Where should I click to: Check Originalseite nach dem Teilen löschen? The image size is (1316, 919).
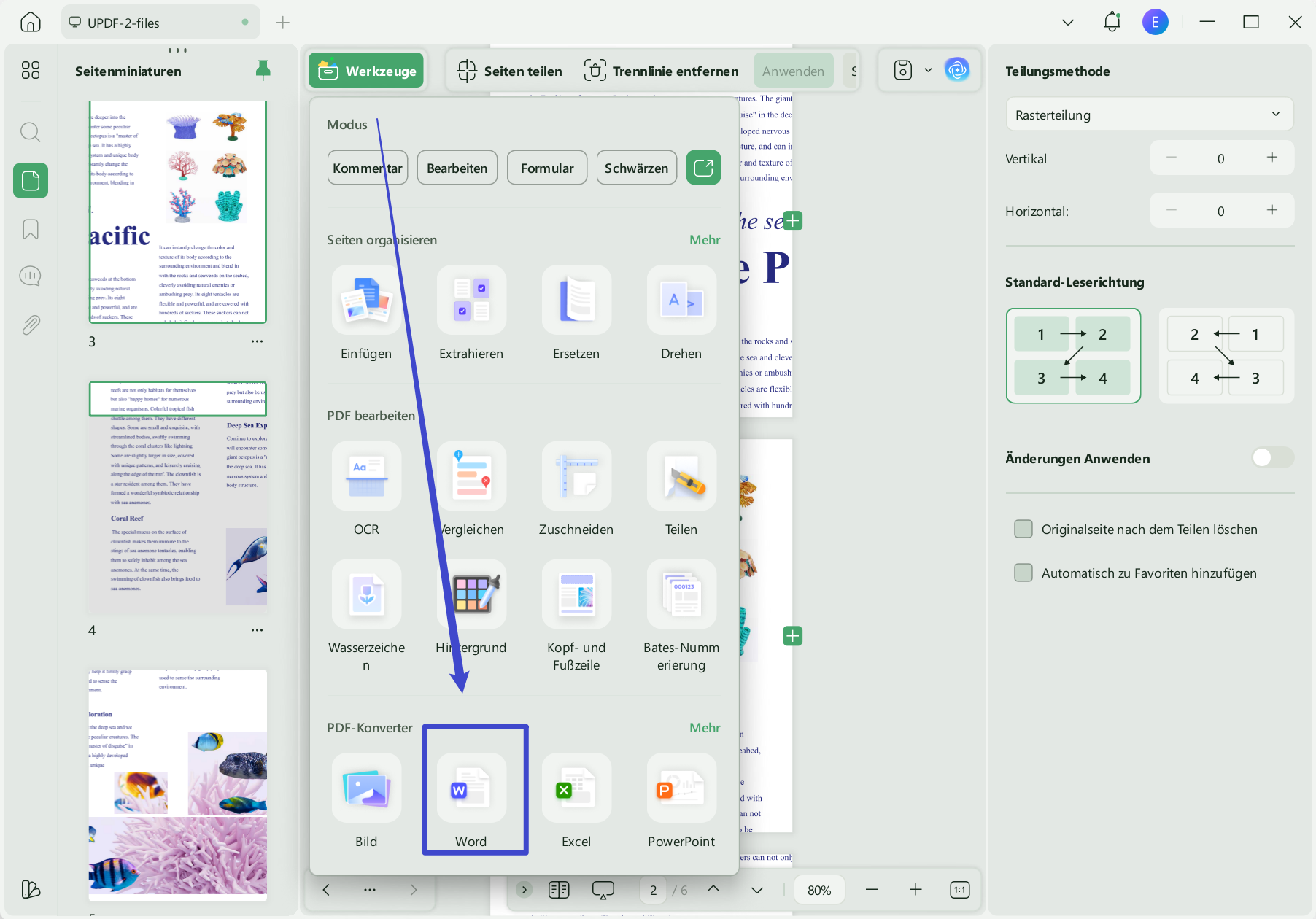click(1023, 529)
